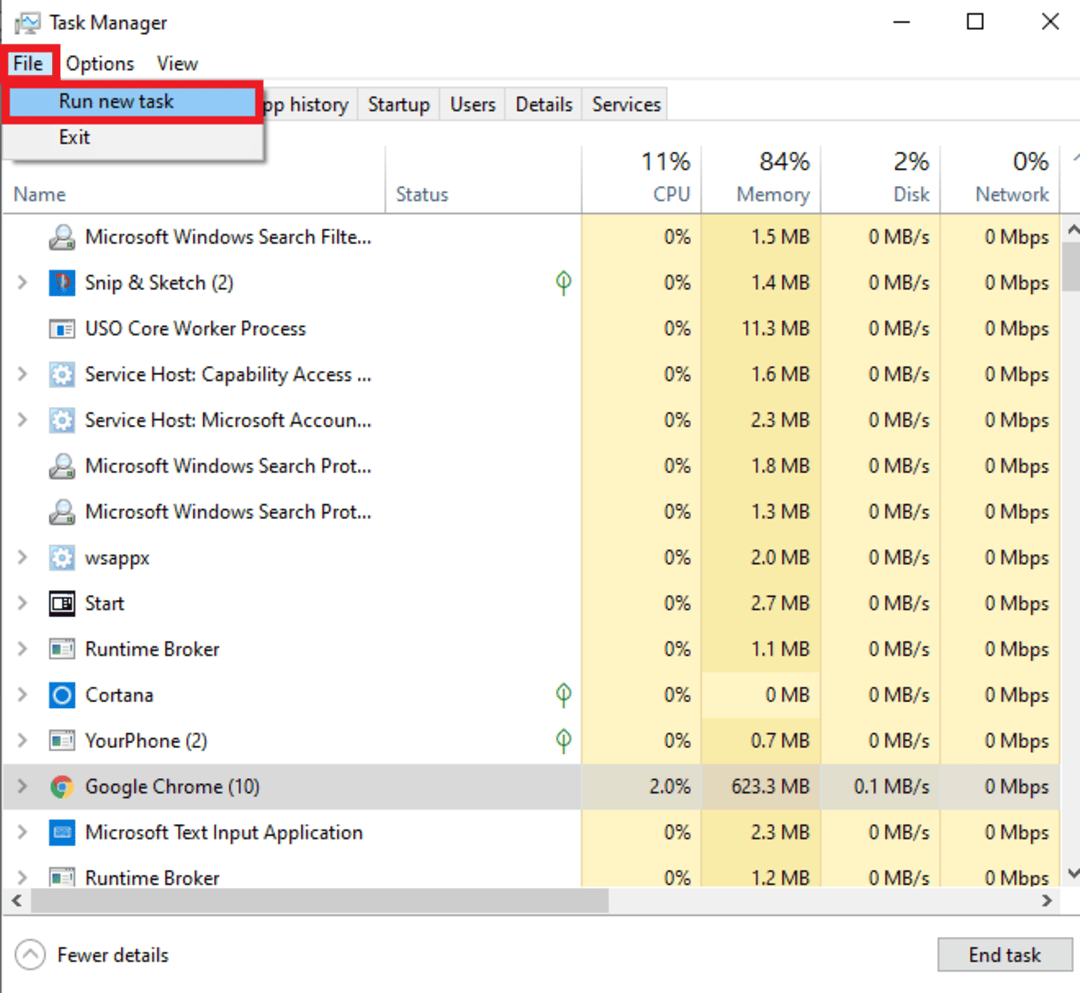Sort by the Status column header
1080x993 pixels.
click(x=484, y=179)
